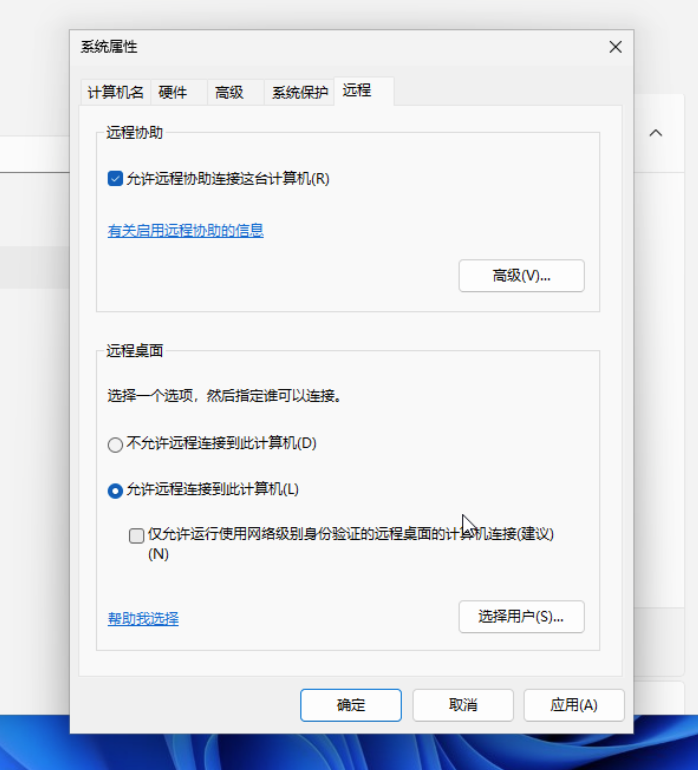
Task: Click the 取消 button
Action: 463,705
